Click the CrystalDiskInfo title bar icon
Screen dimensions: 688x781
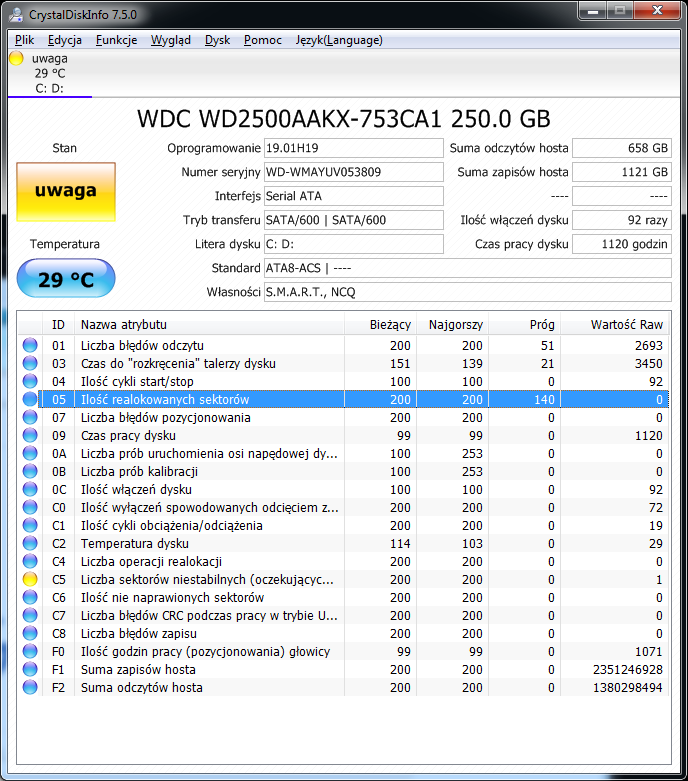coord(15,14)
